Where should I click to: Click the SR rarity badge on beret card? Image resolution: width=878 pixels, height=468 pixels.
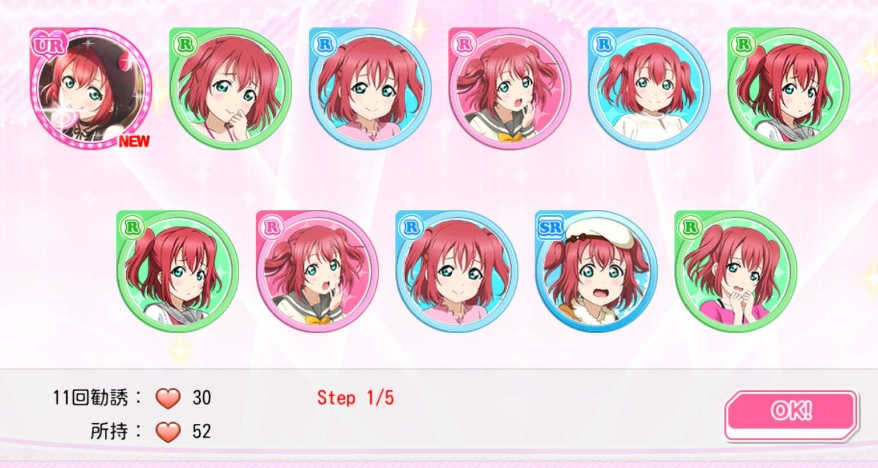pyautogui.click(x=551, y=227)
